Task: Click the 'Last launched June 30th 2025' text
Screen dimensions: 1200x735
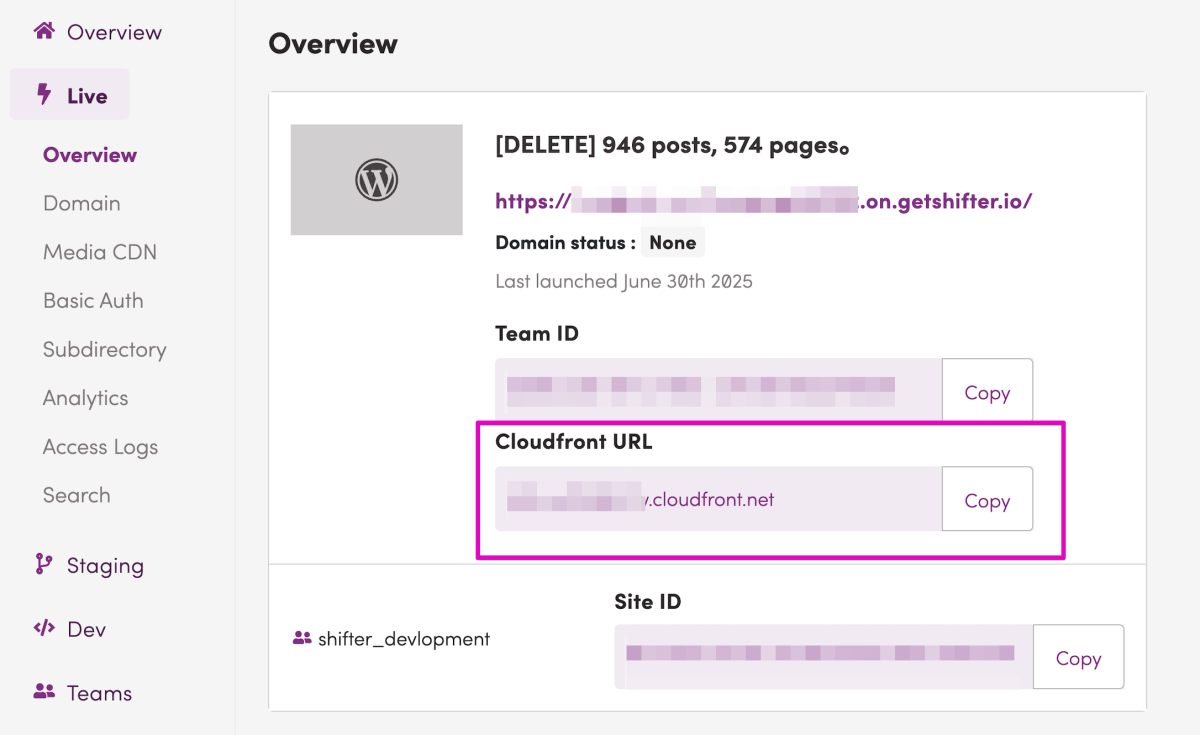Action: (x=624, y=281)
